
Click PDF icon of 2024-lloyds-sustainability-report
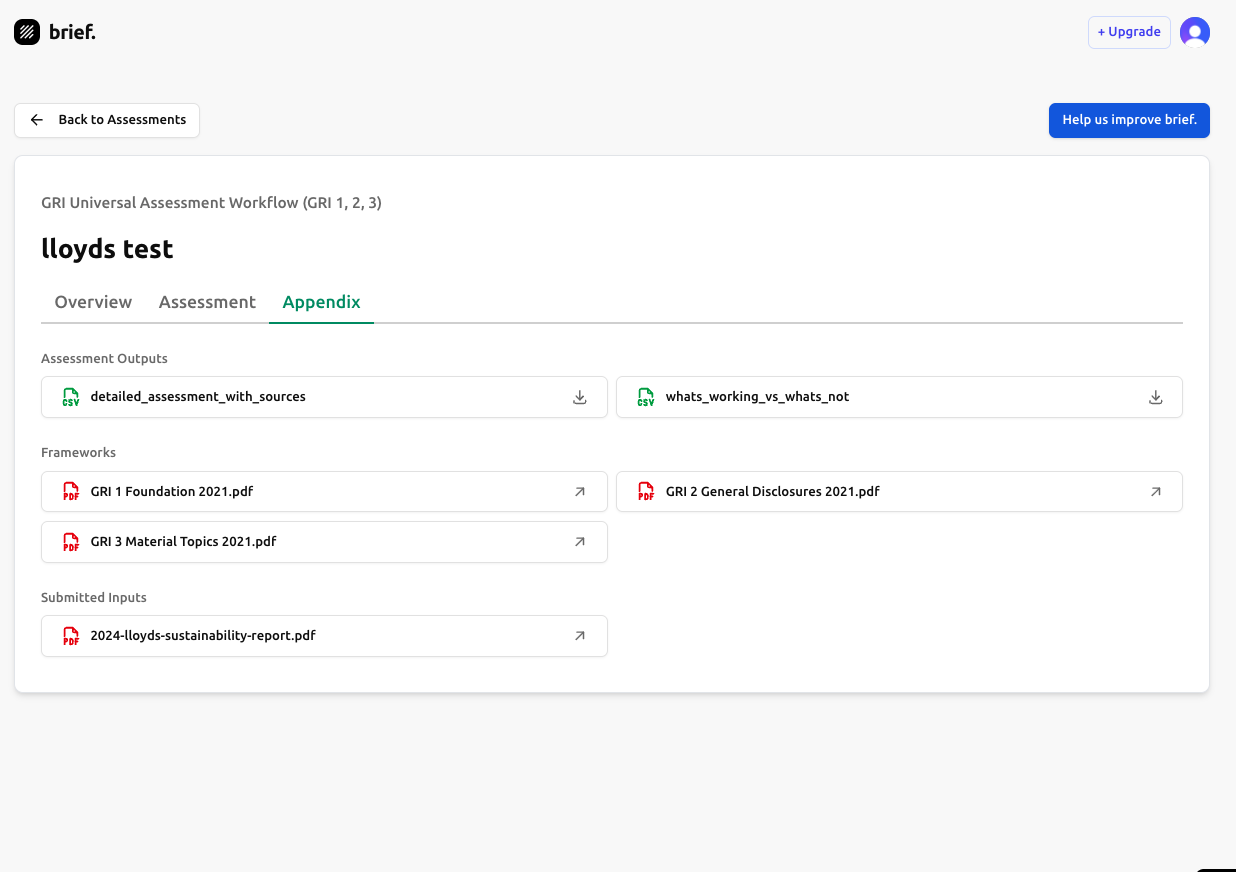coord(71,636)
